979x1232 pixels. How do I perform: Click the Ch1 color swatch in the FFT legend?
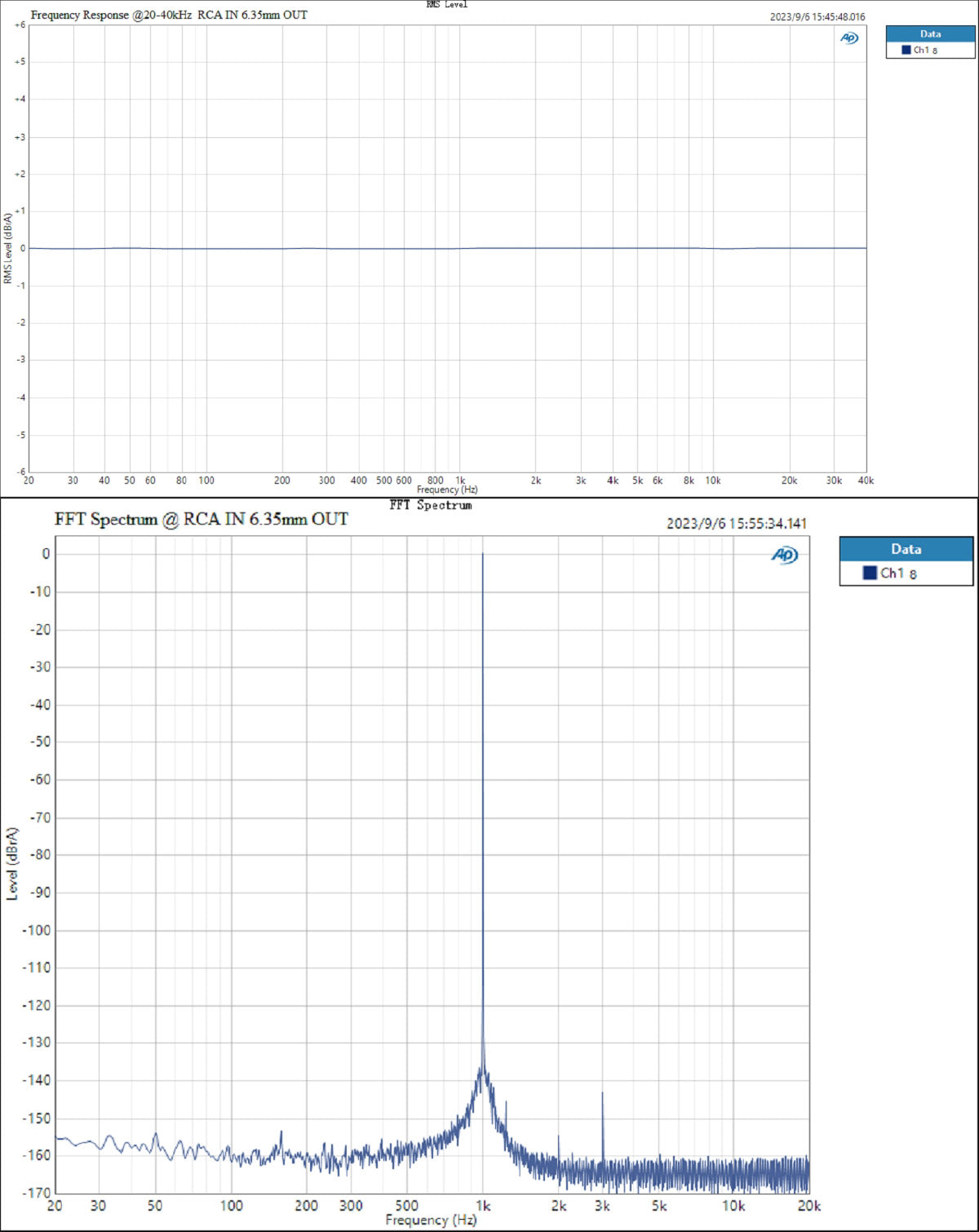[x=870, y=574]
